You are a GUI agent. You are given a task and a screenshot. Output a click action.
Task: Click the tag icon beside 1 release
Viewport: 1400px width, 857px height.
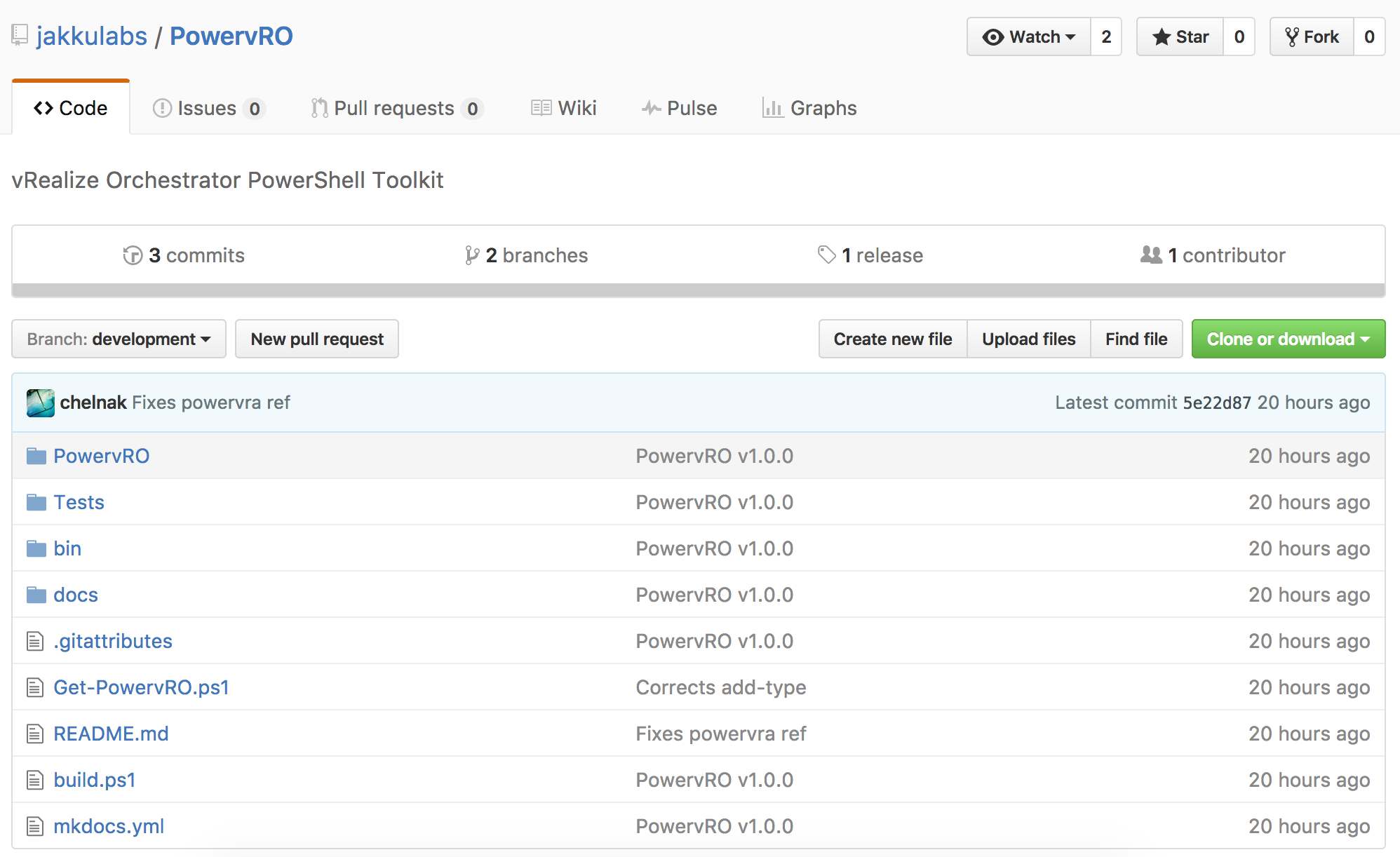point(826,255)
